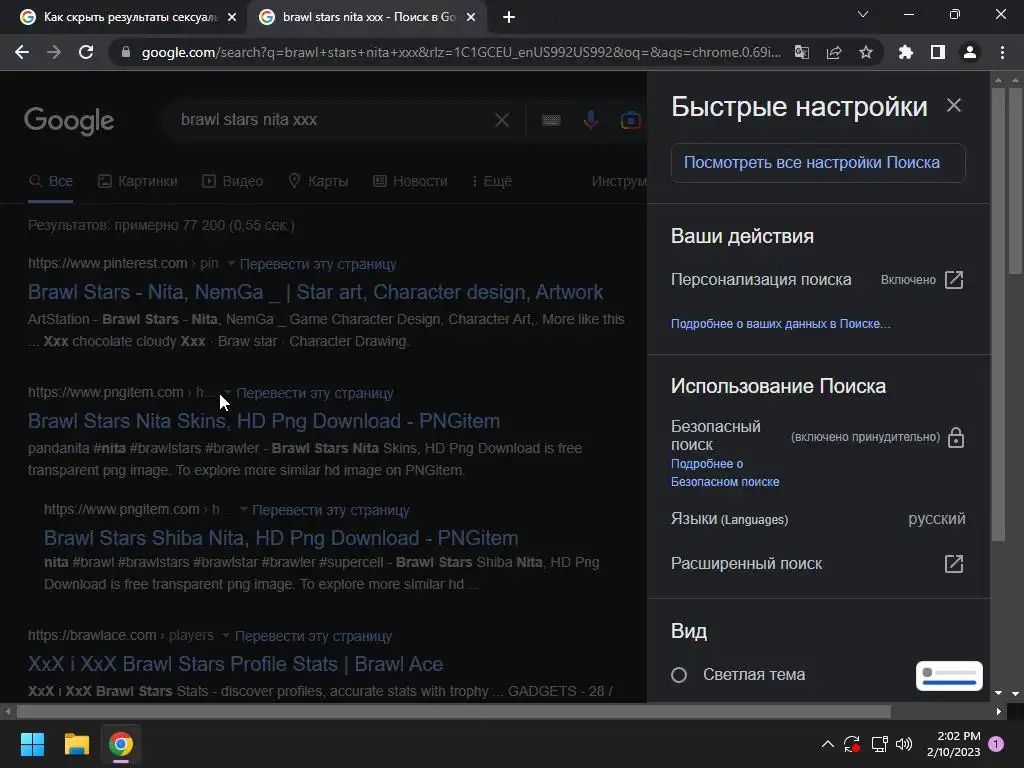1024x768 pixels.
Task: Click the browser forward arrow
Action: coord(54,52)
